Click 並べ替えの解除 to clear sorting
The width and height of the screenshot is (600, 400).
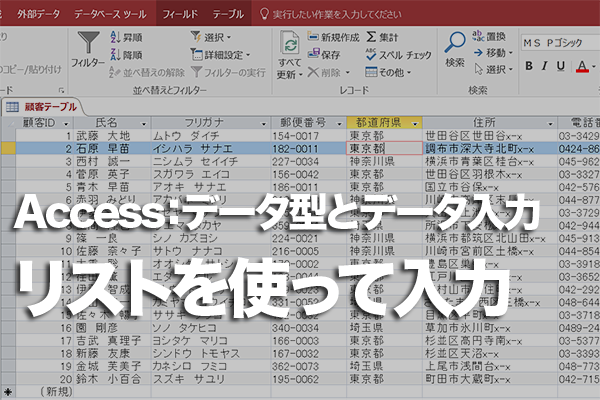point(147,72)
